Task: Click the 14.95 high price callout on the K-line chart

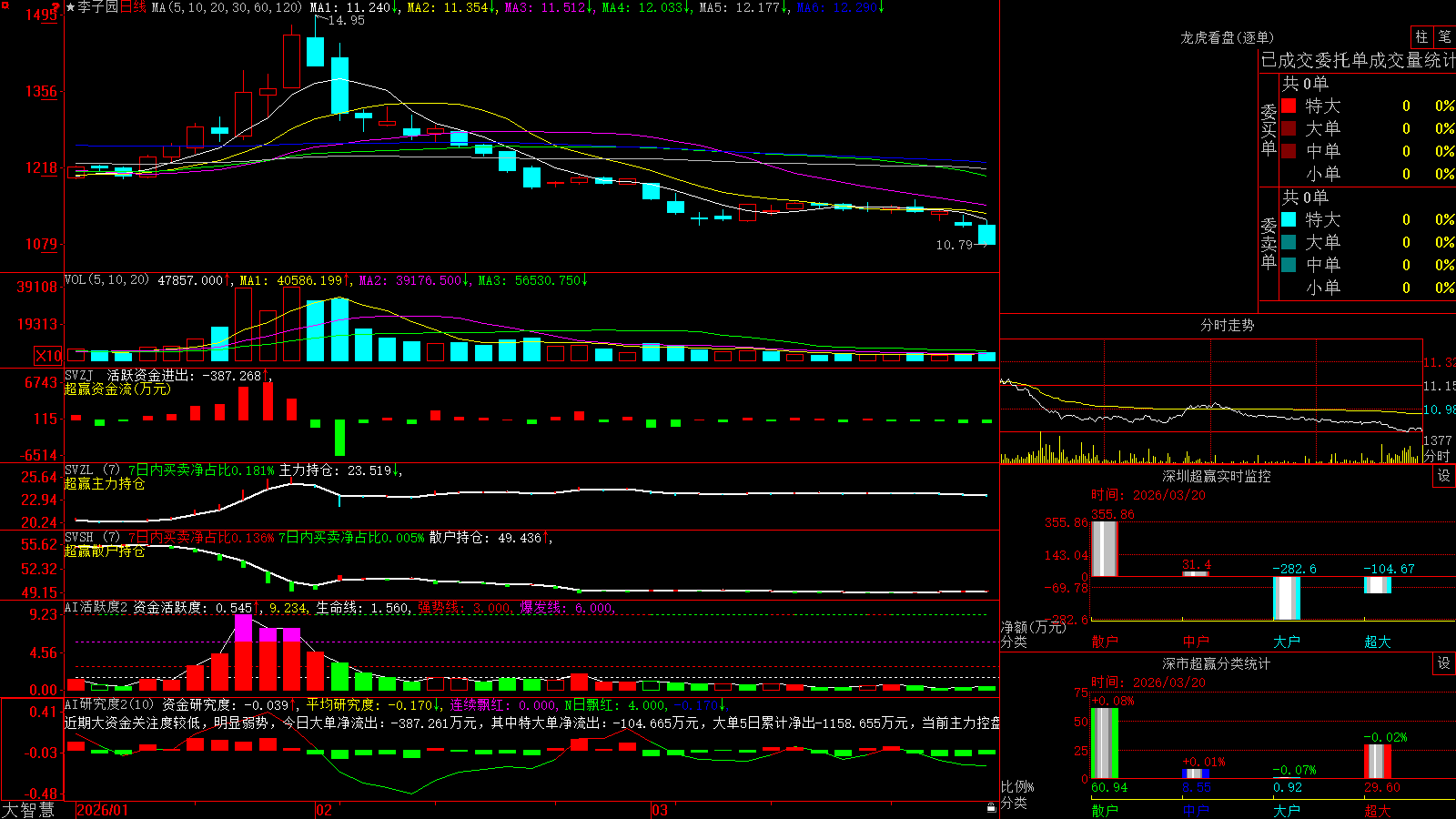Action: 347,21
